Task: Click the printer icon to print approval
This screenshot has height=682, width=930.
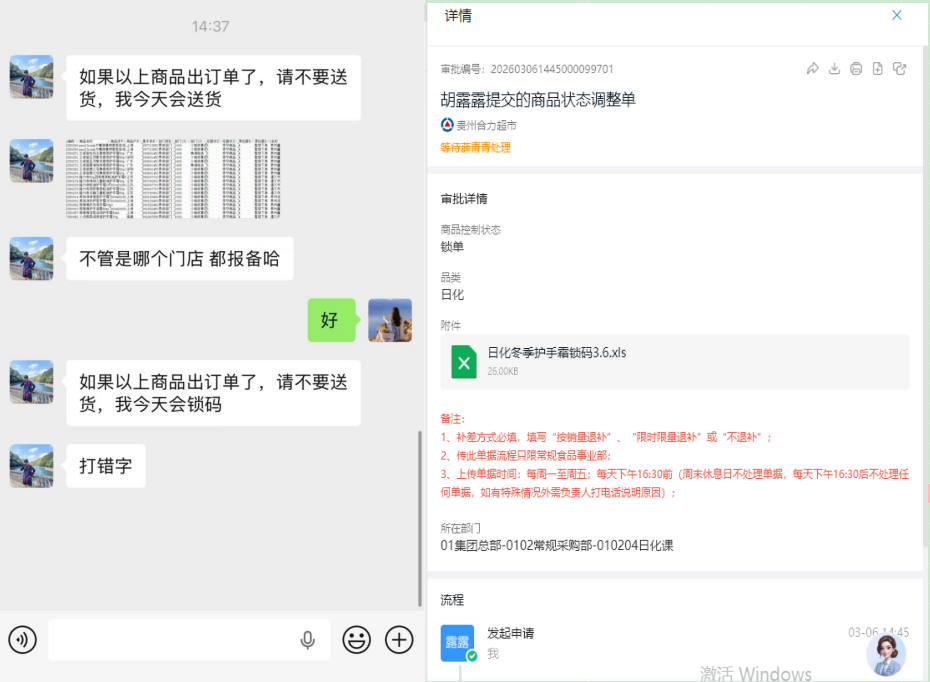Action: click(x=856, y=69)
